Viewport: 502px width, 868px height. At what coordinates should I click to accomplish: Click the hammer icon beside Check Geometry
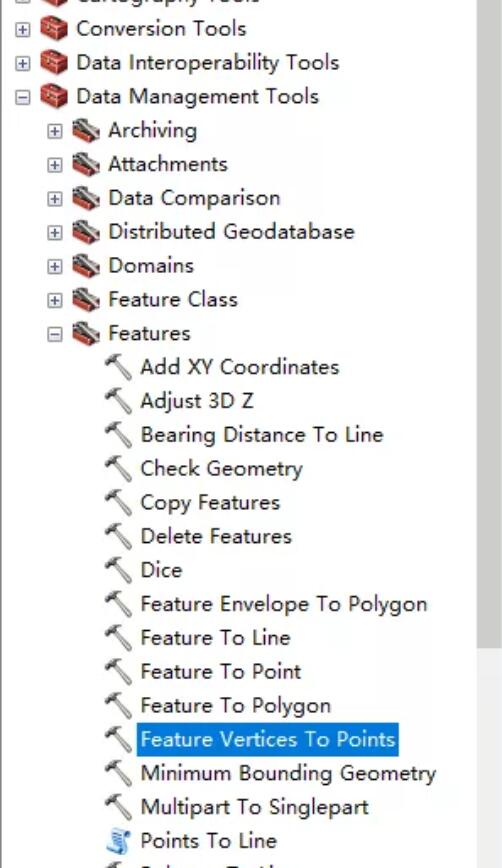click(x=119, y=468)
